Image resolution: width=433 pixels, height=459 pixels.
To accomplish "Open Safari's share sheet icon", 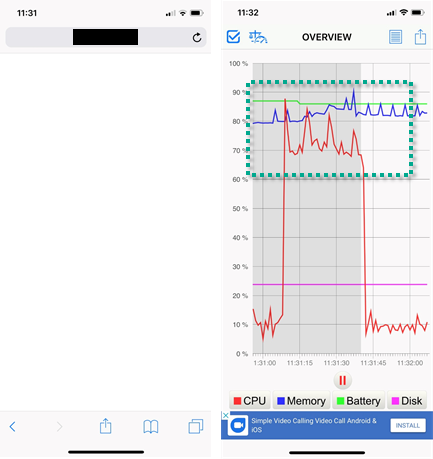I will 105,426.
